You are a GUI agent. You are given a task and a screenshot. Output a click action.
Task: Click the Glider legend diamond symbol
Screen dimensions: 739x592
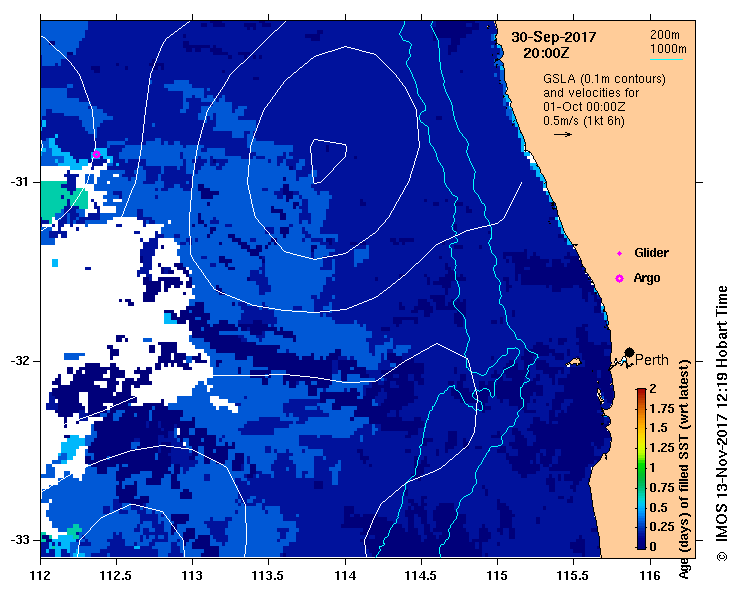click(619, 254)
